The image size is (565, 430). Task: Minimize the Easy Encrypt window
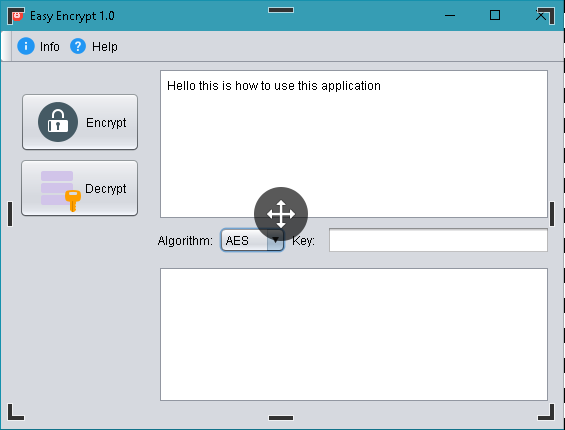[x=450, y=15]
